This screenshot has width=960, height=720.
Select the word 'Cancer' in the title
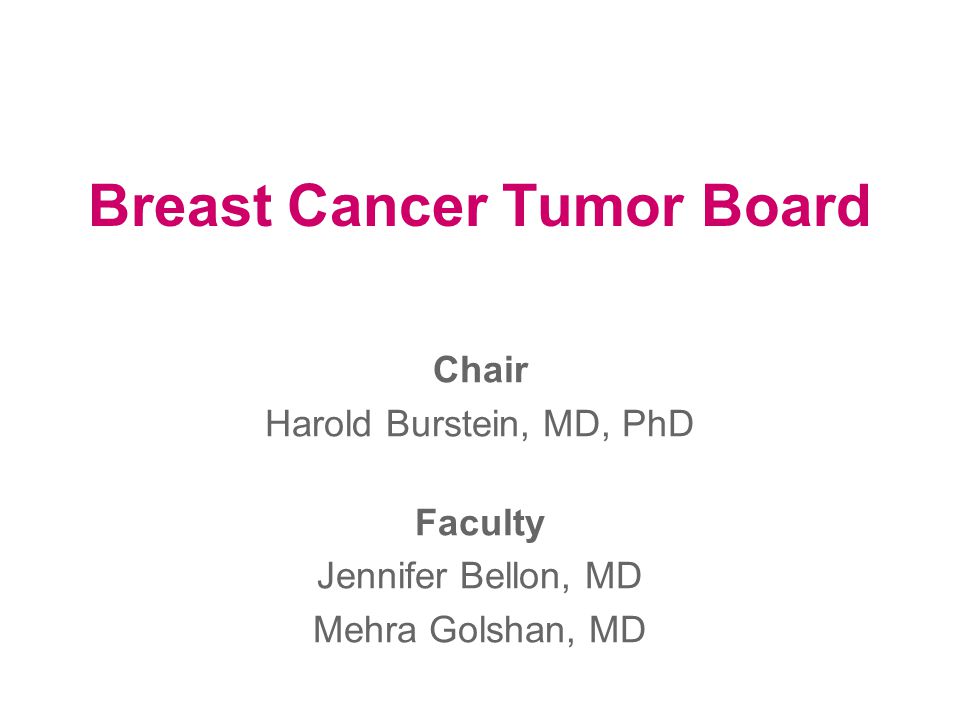(388, 206)
